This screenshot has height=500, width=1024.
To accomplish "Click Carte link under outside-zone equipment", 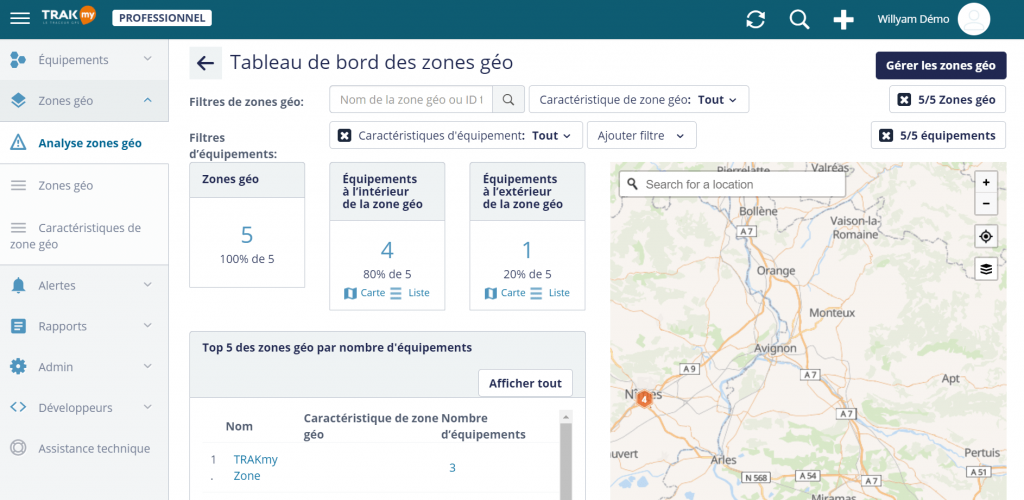I will [x=513, y=293].
